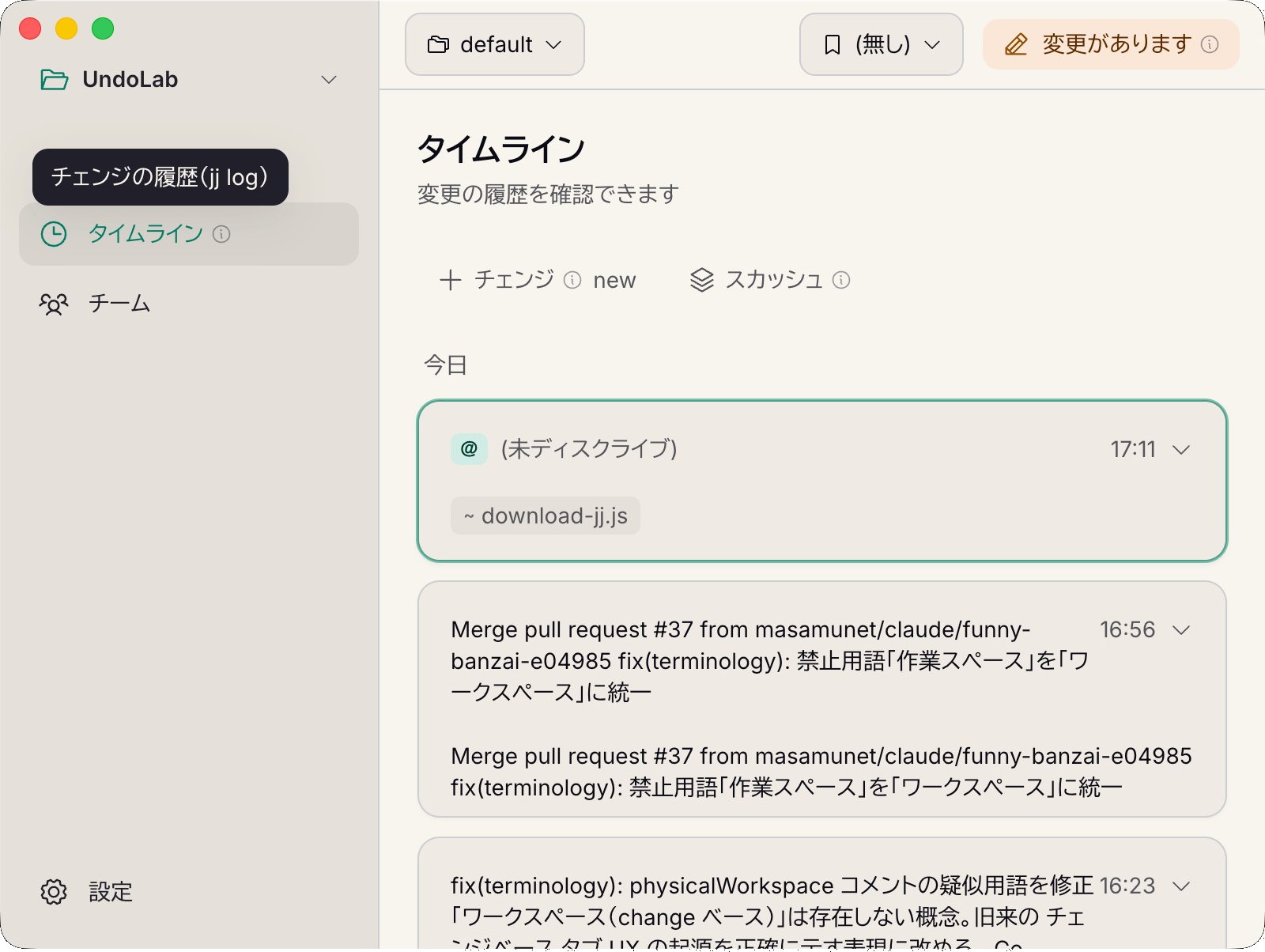Select the (未ディスクライブ) change card
Screen dimensions: 1265x952
tap(822, 481)
